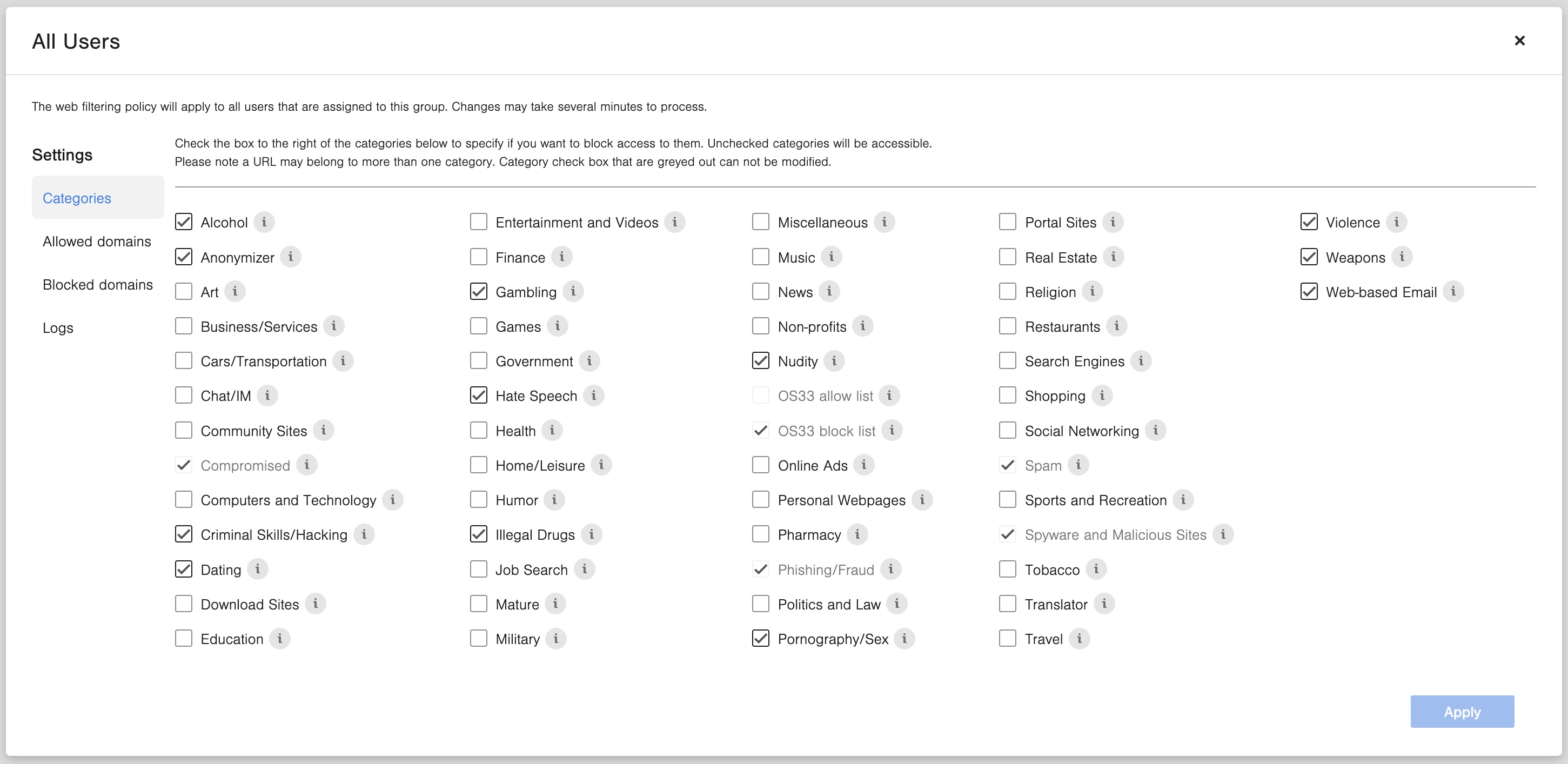The height and width of the screenshot is (764, 1568).
Task: Switch to Blocked domains section
Action: pyautogui.click(x=97, y=284)
